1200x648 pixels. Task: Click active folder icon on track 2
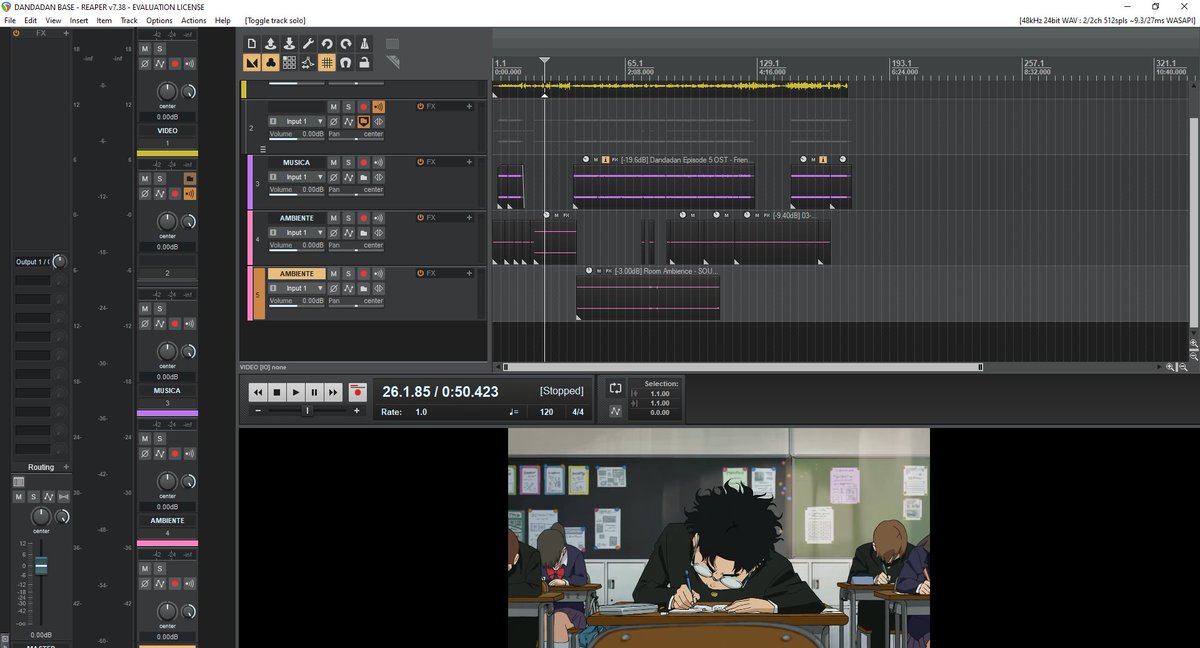(364, 121)
